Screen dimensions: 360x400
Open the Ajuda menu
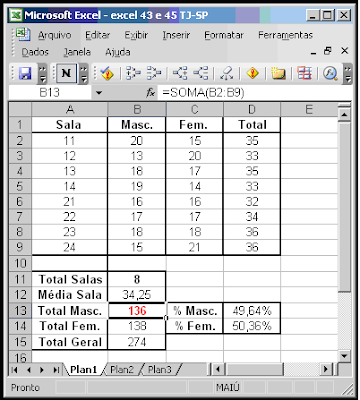[118, 52]
